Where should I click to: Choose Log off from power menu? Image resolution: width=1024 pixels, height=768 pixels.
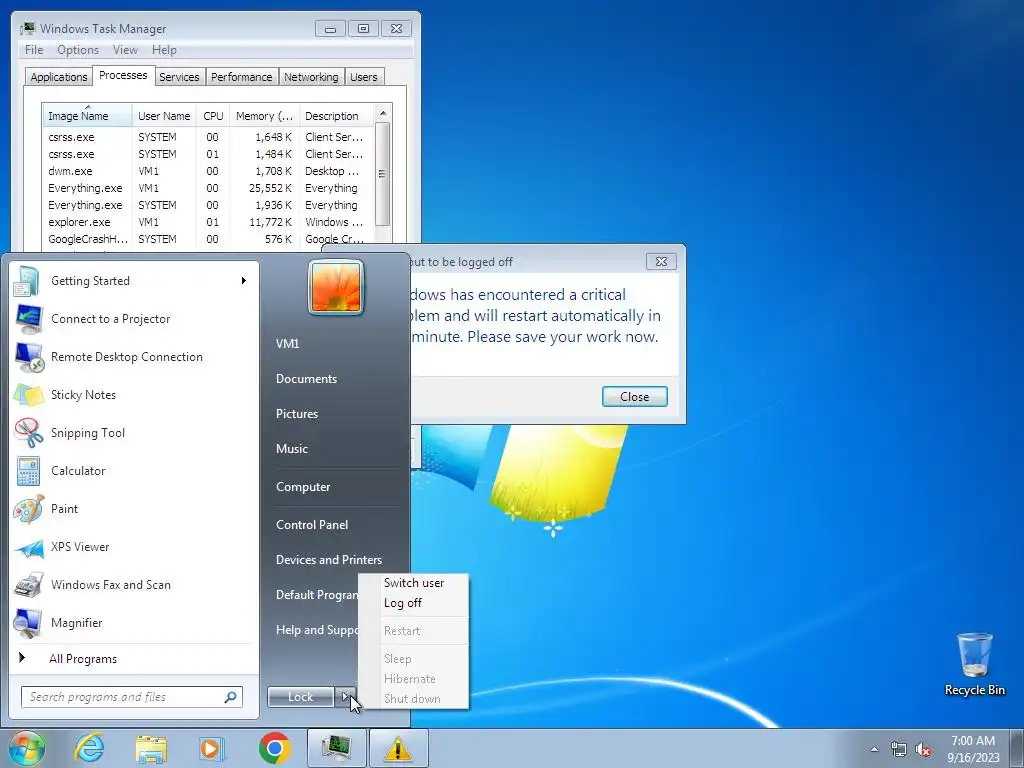click(x=413, y=603)
